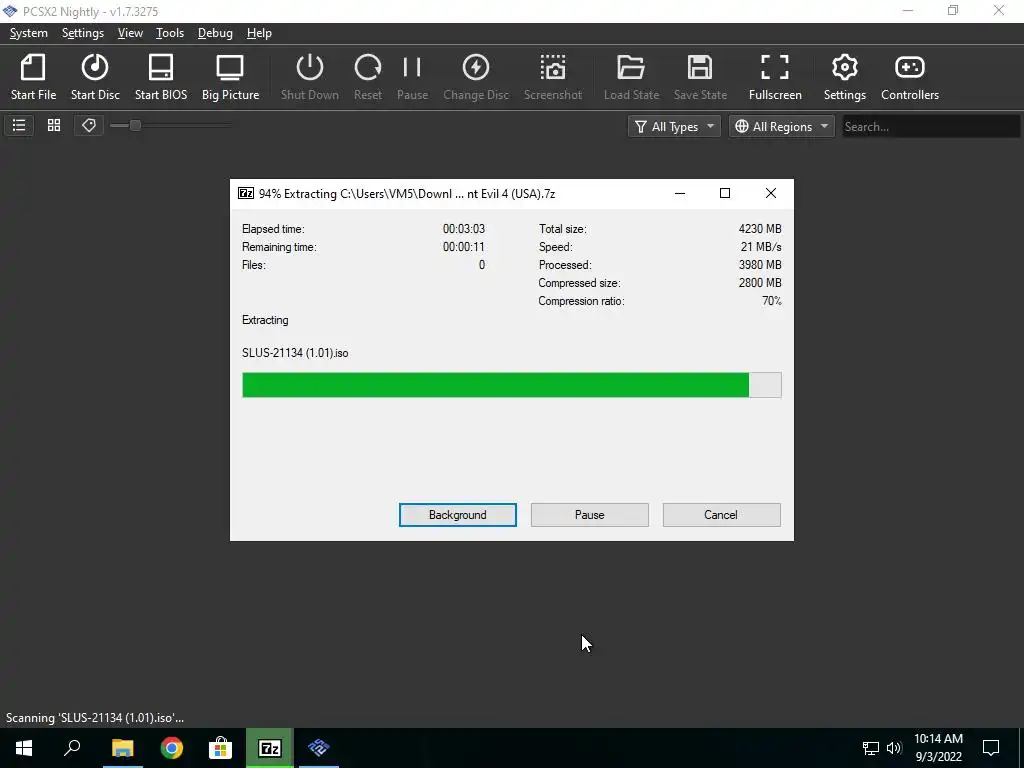1024x768 pixels.
Task: Open the All Types filter dropdown
Action: click(x=674, y=126)
